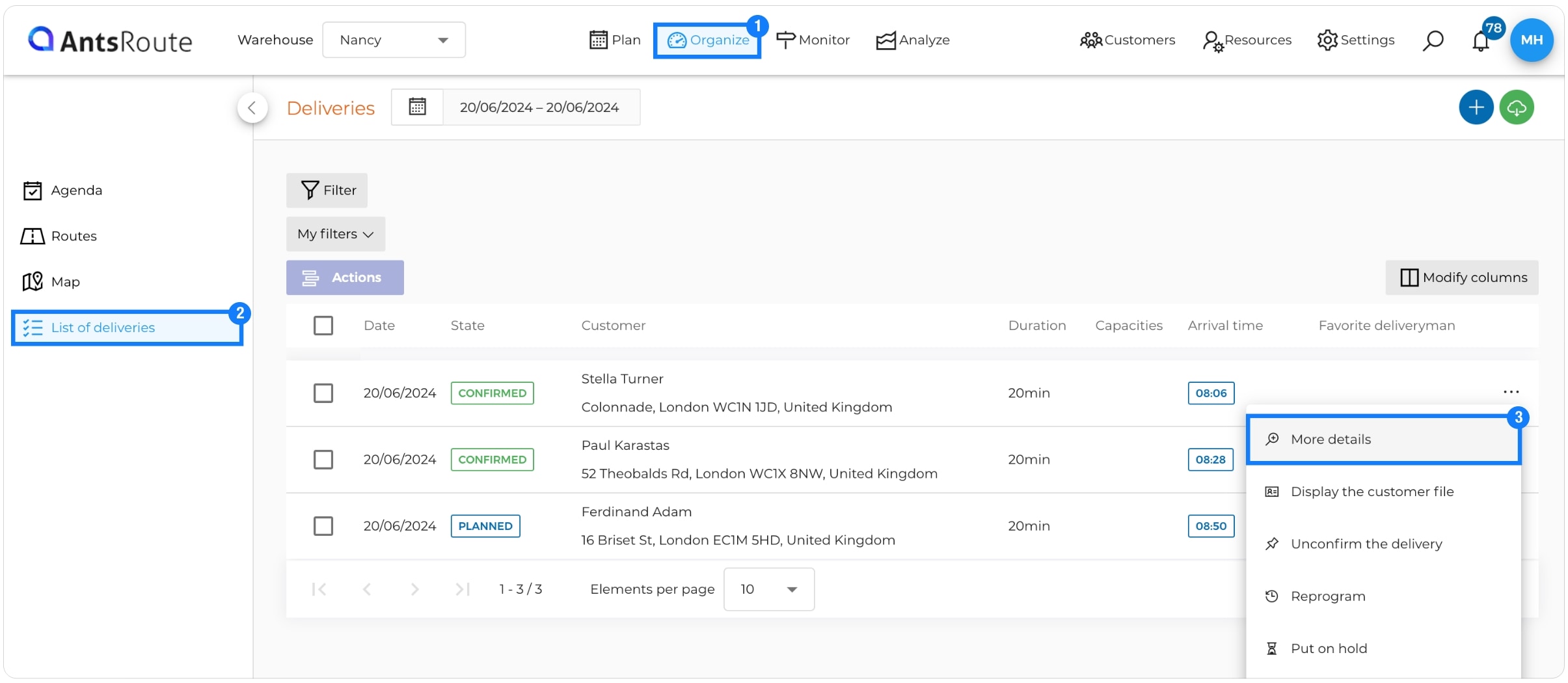This screenshot has width=1568, height=683.
Task: Open Agenda in the sidebar
Action: (62, 190)
